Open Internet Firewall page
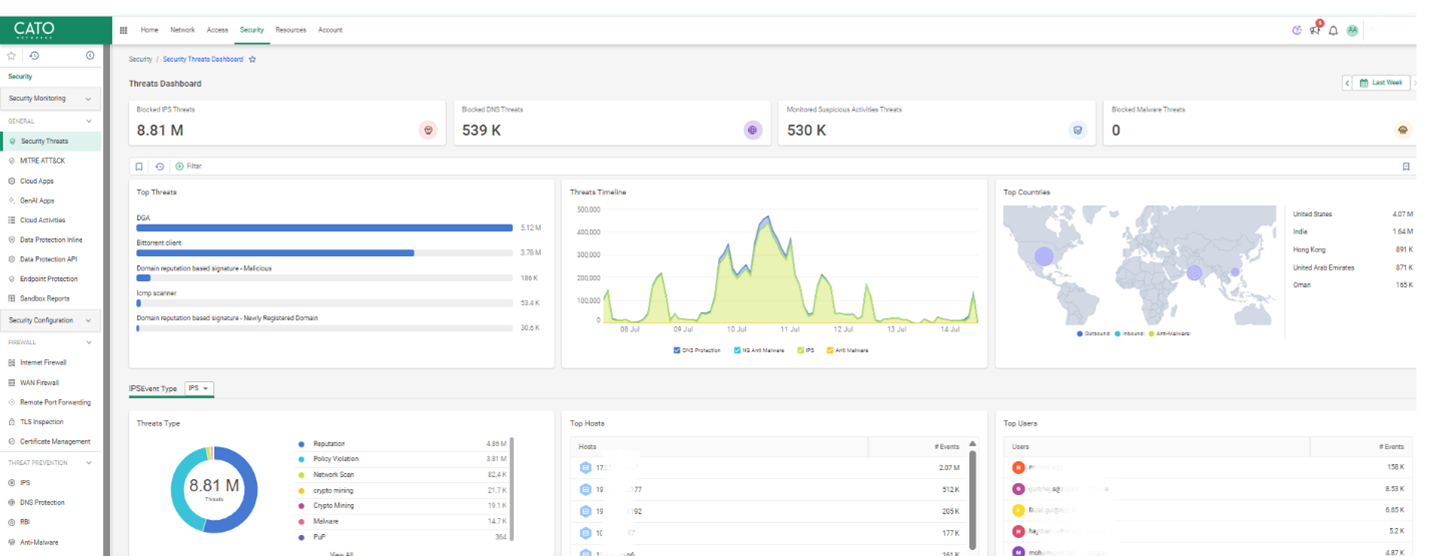The image size is (1430, 556). [x=43, y=362]
